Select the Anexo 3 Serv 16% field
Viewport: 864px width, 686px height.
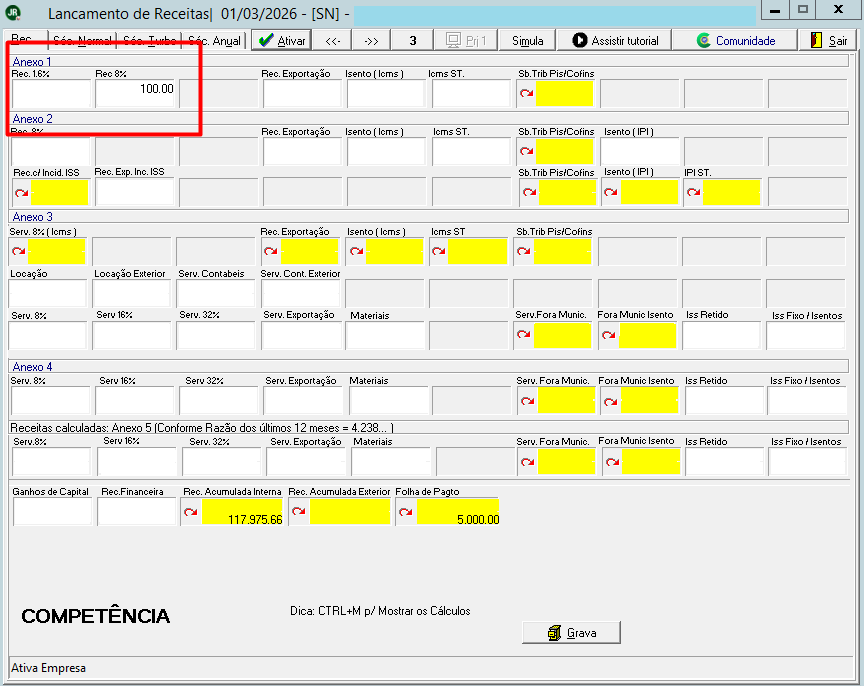click(132, 335)
